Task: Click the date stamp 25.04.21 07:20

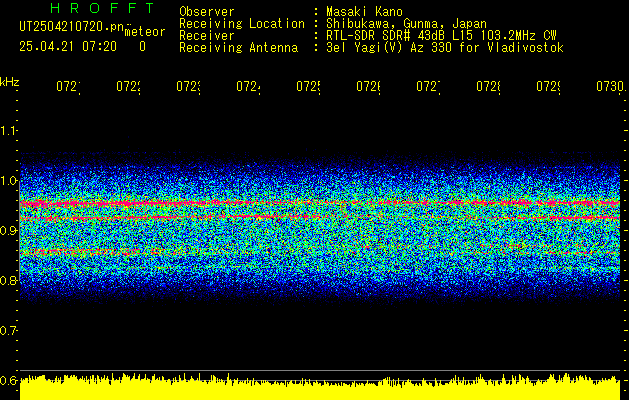Action: click(x=68, y=47)
